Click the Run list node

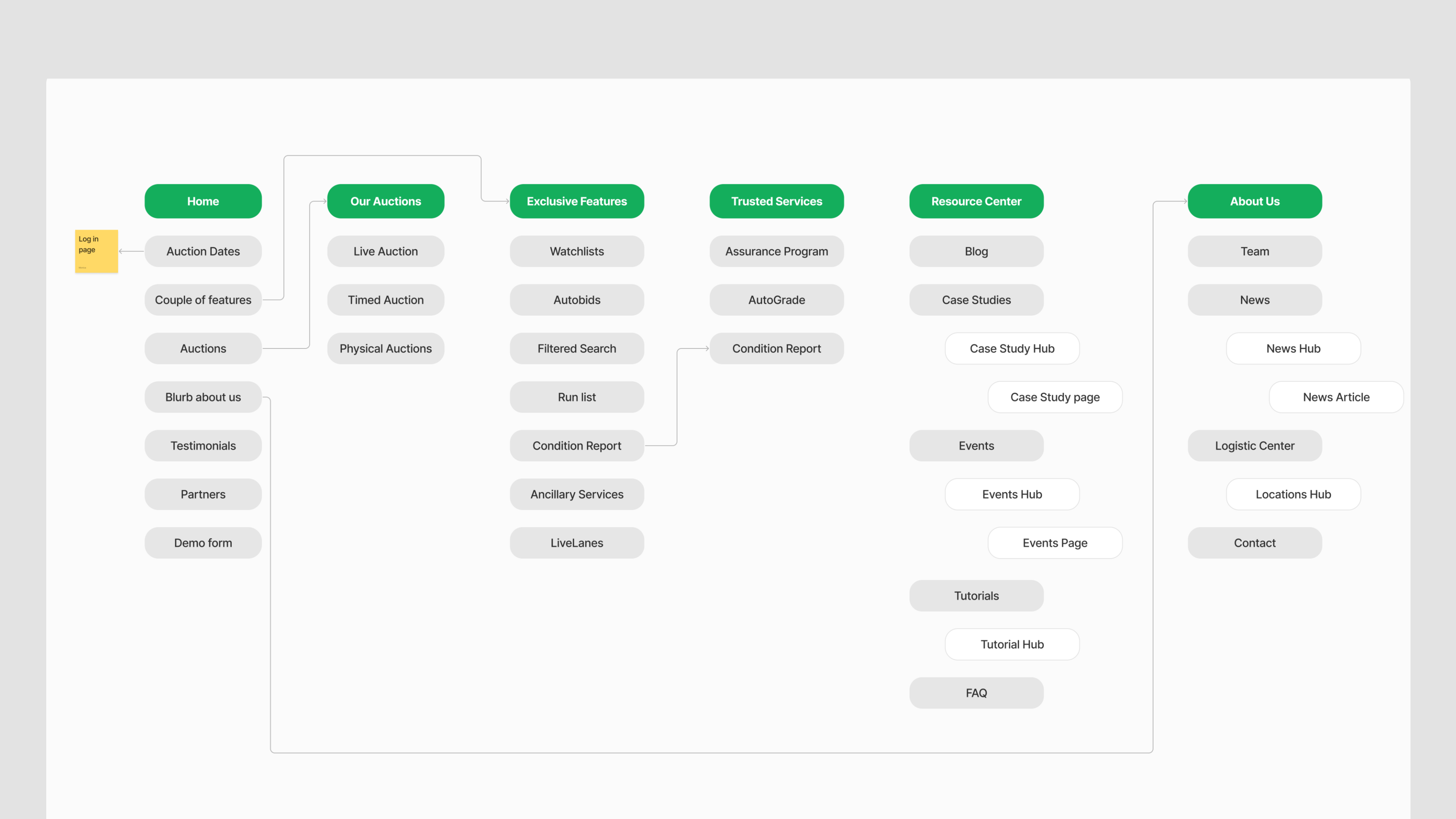point(577,397)
